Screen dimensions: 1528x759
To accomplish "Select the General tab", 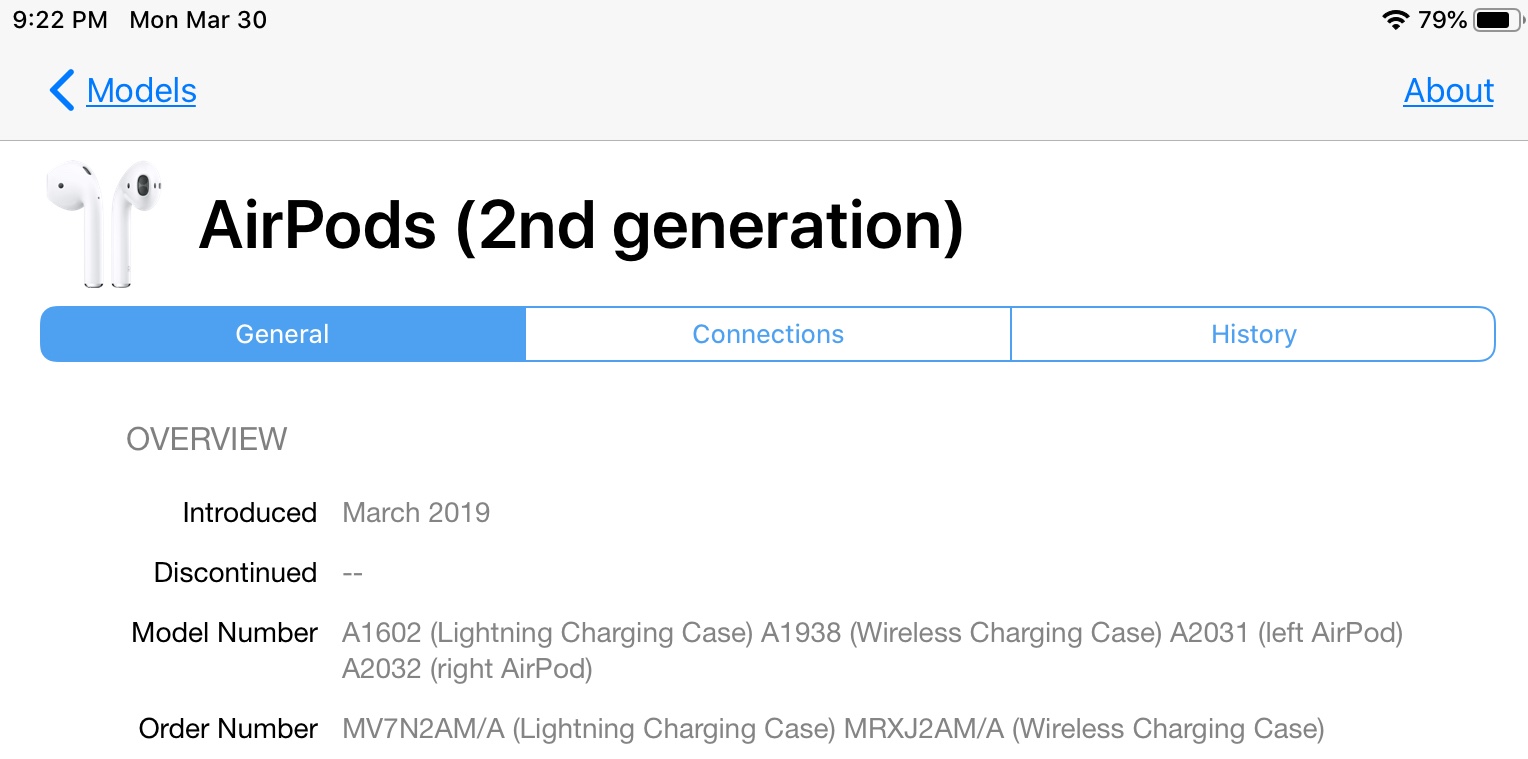I will coord(282,334).
